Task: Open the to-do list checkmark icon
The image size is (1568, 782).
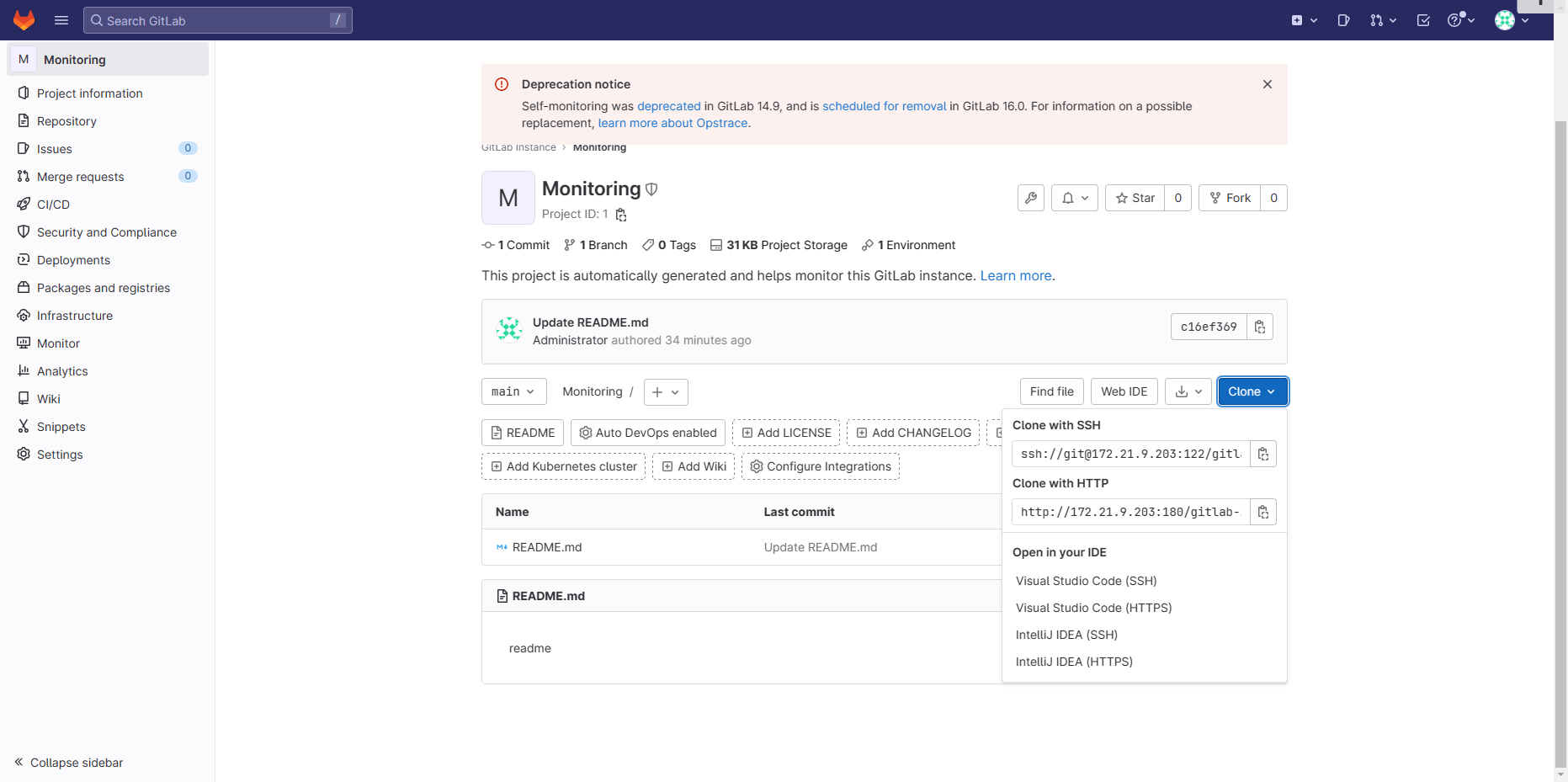Action: click(x=1423, y=19)
